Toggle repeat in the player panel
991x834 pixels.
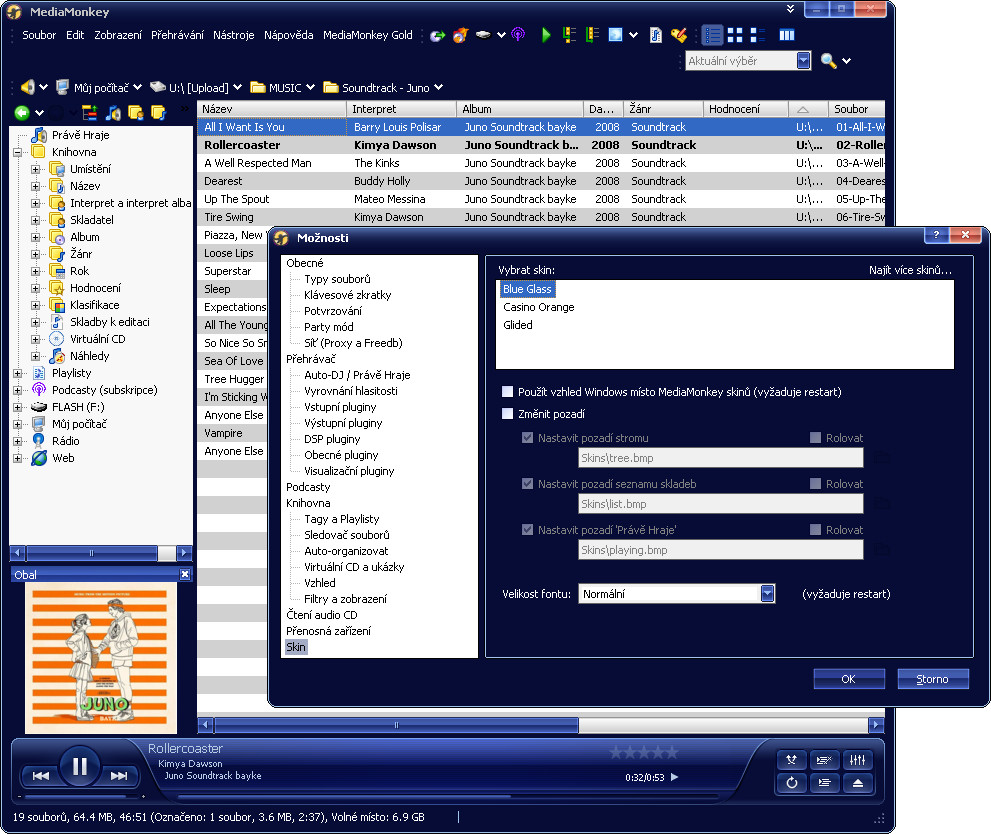tap(791, 783)
